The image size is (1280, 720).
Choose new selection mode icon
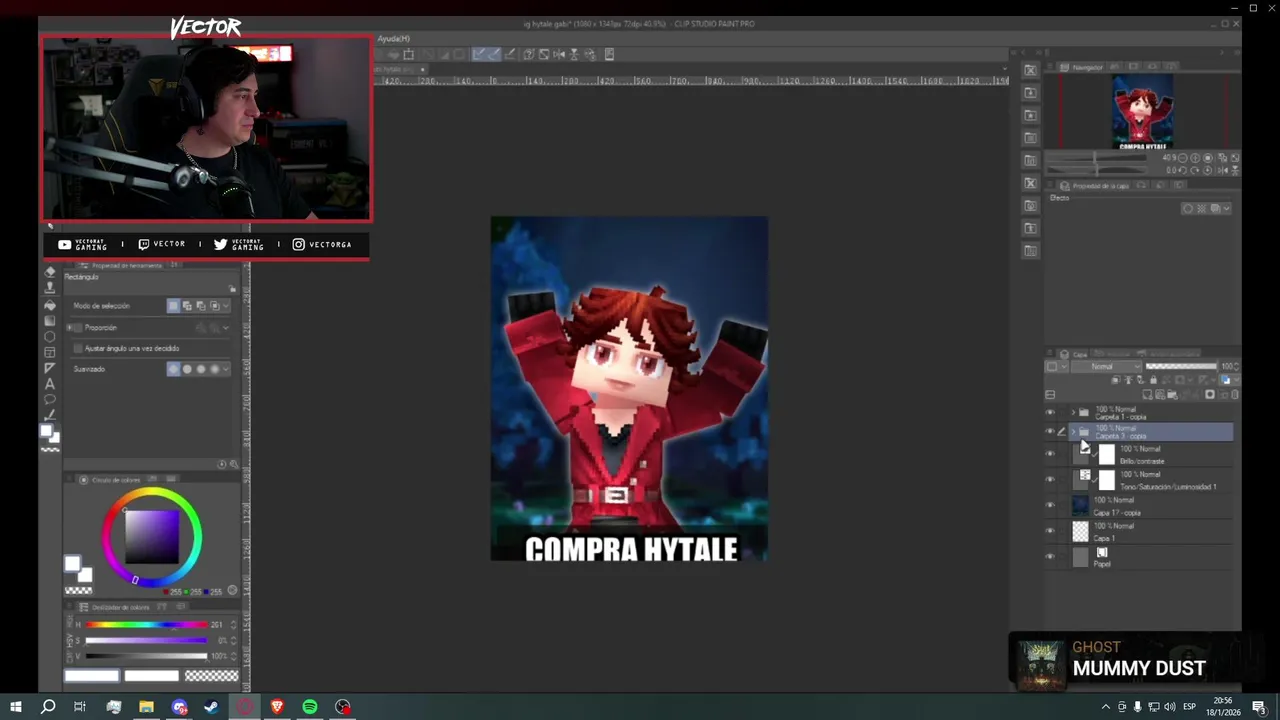(x=174, y=306)
